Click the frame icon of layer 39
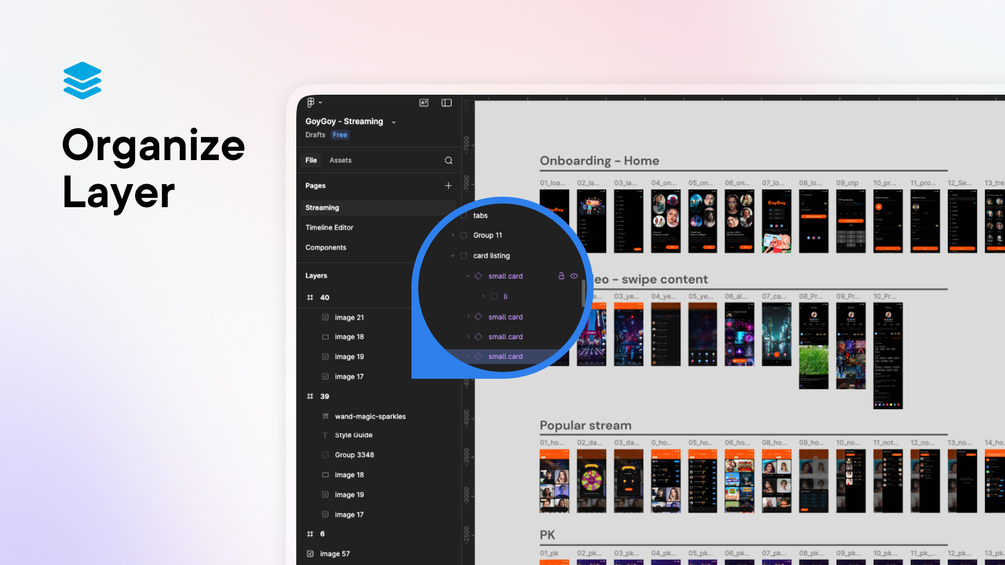This screenshot has height=565, width=1005. point(310,397)
